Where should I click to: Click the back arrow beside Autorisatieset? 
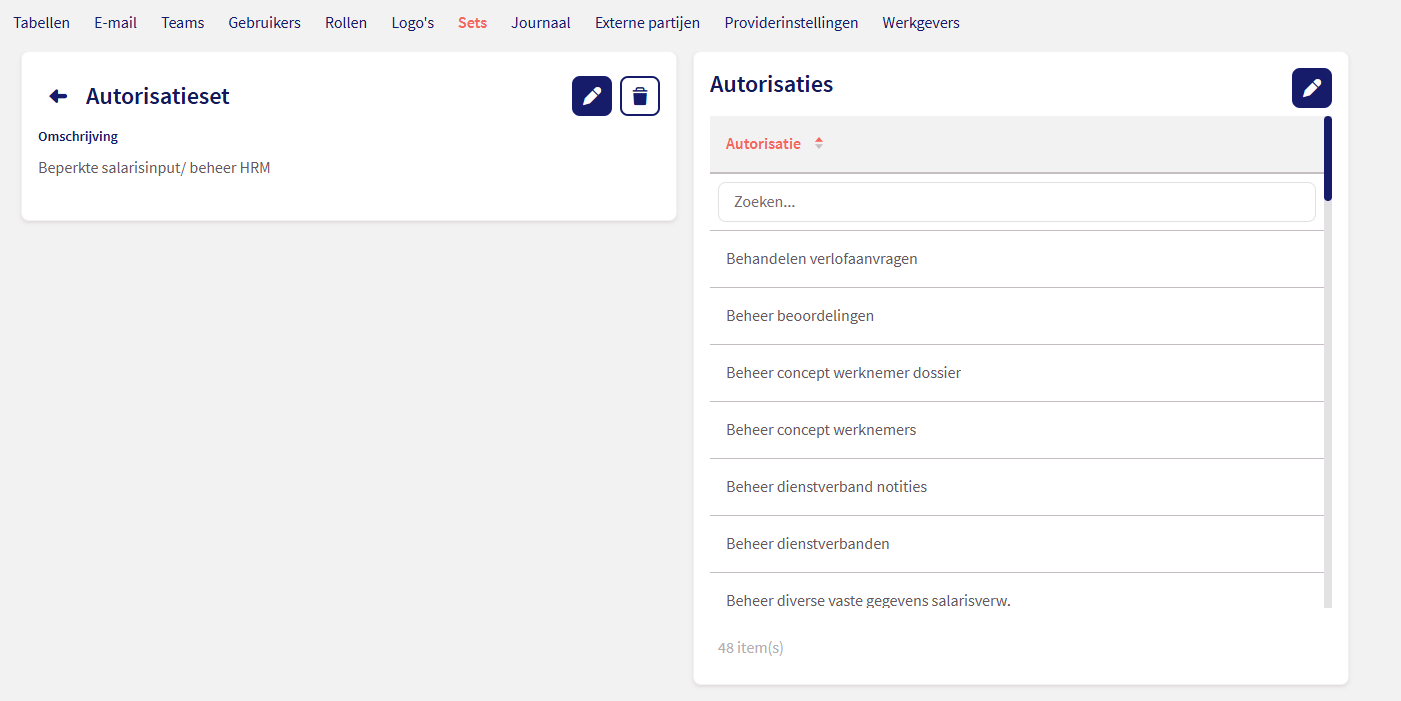point(58,96)
